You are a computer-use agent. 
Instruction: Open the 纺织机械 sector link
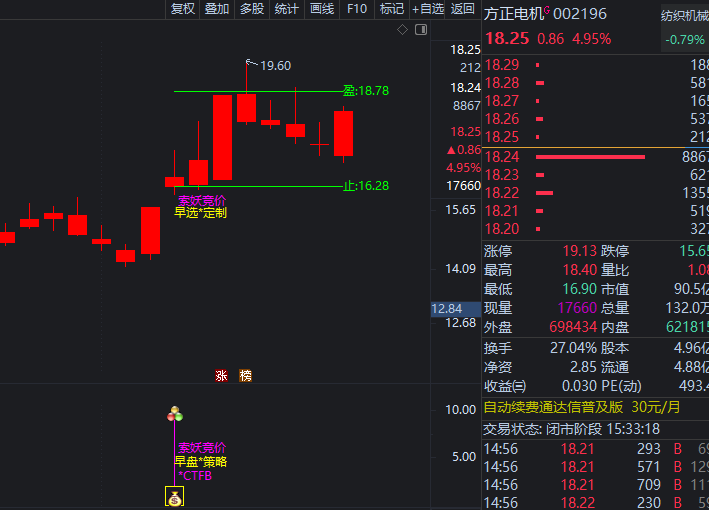point(684,15)
